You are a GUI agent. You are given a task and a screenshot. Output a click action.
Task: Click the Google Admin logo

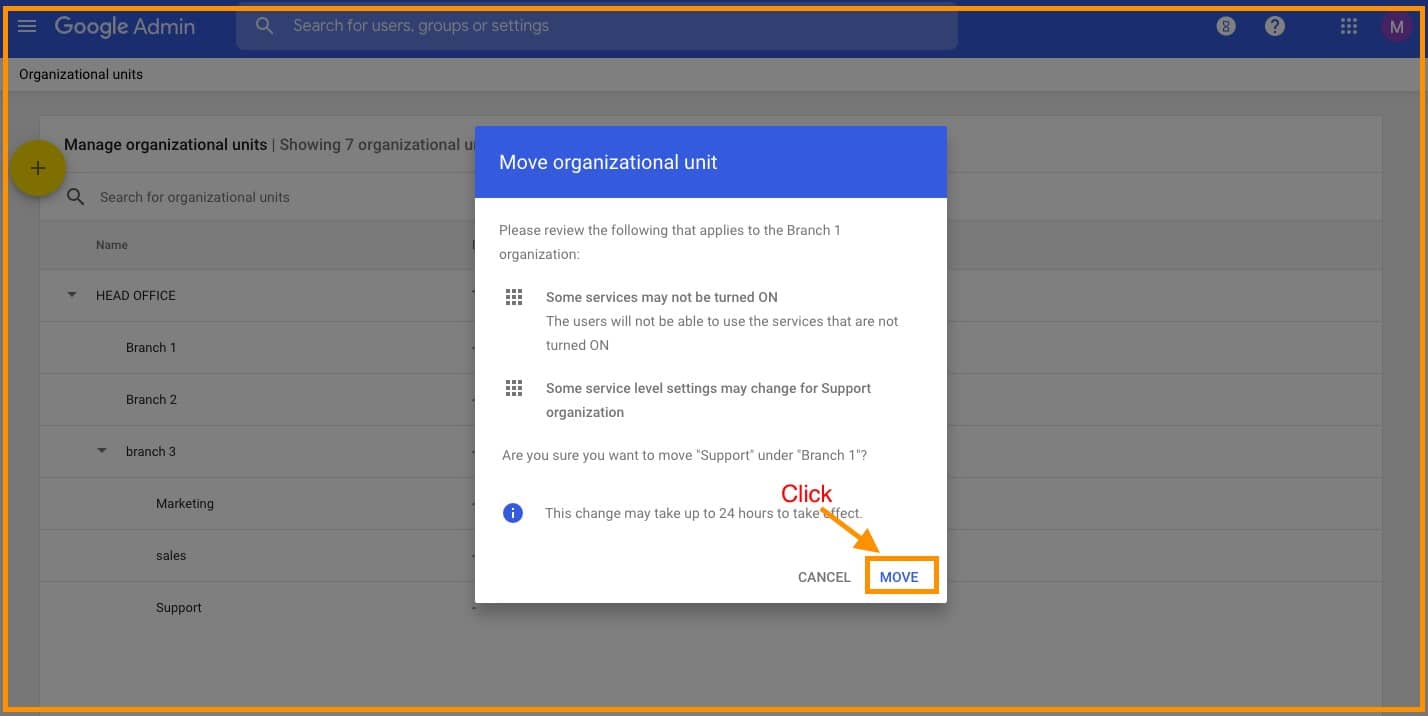pos(125,27)
